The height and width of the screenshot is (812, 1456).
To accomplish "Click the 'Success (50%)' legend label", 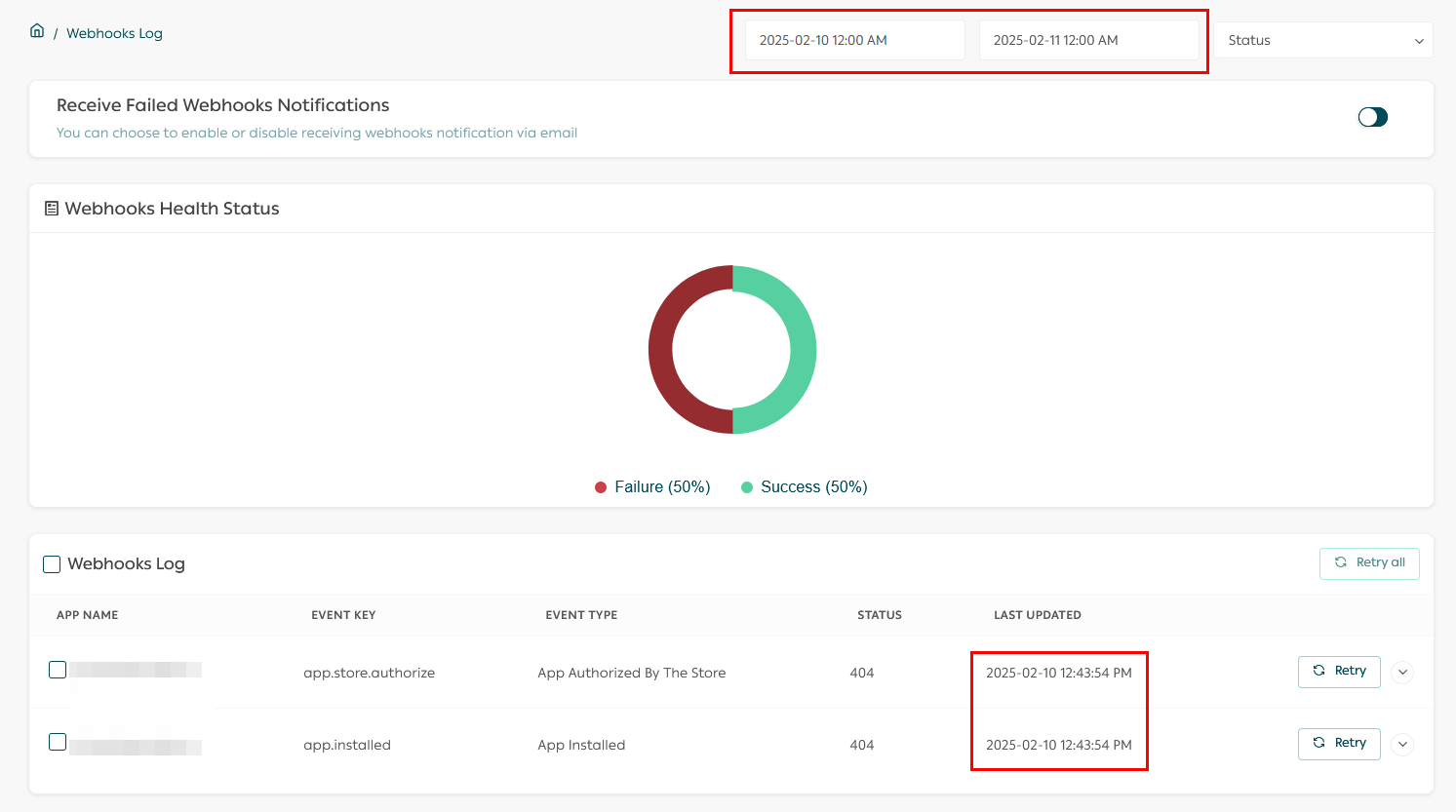I will tap(814, 487).
